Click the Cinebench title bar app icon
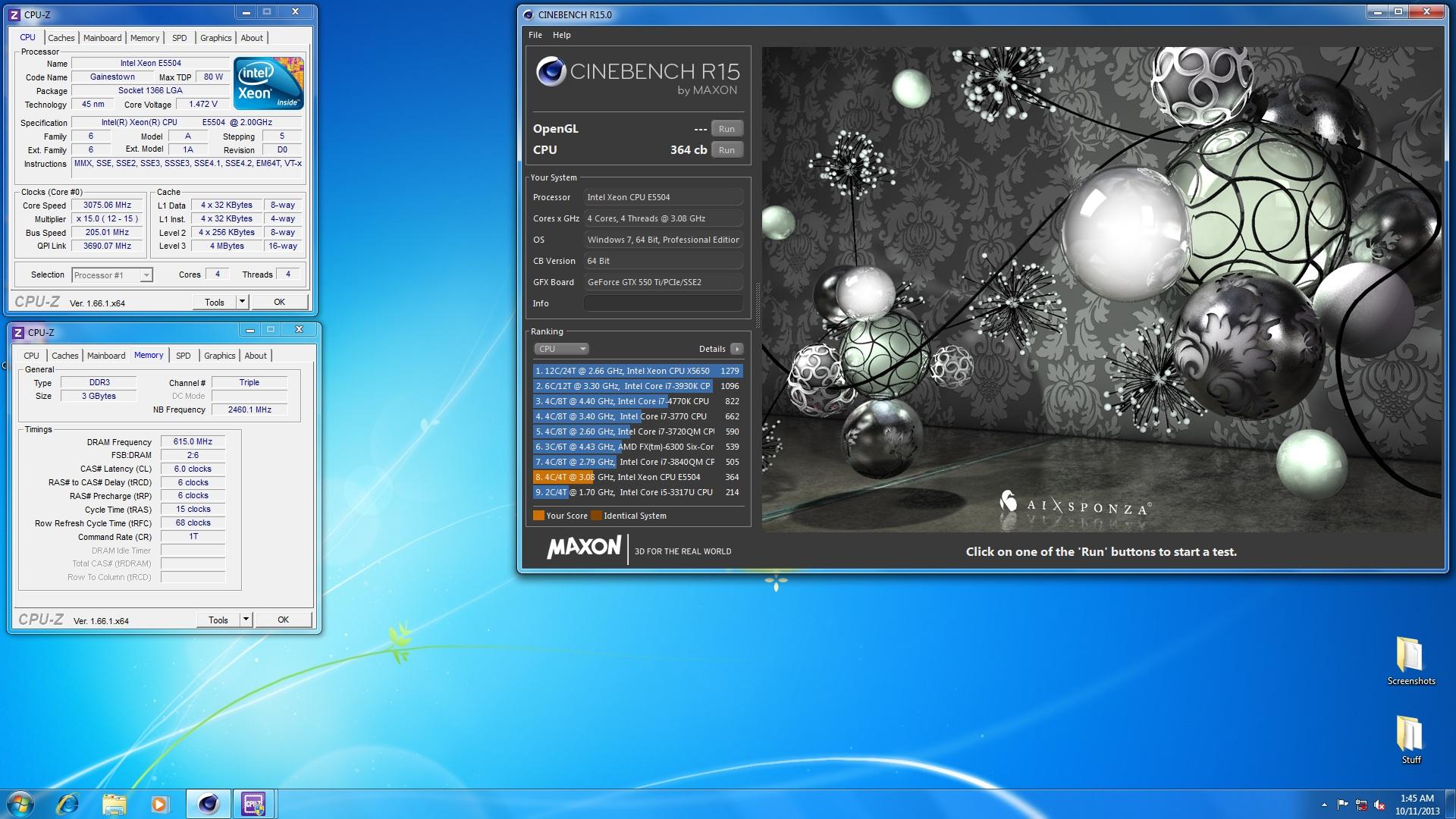This screenshot has width=1456, height=819. 528,14
